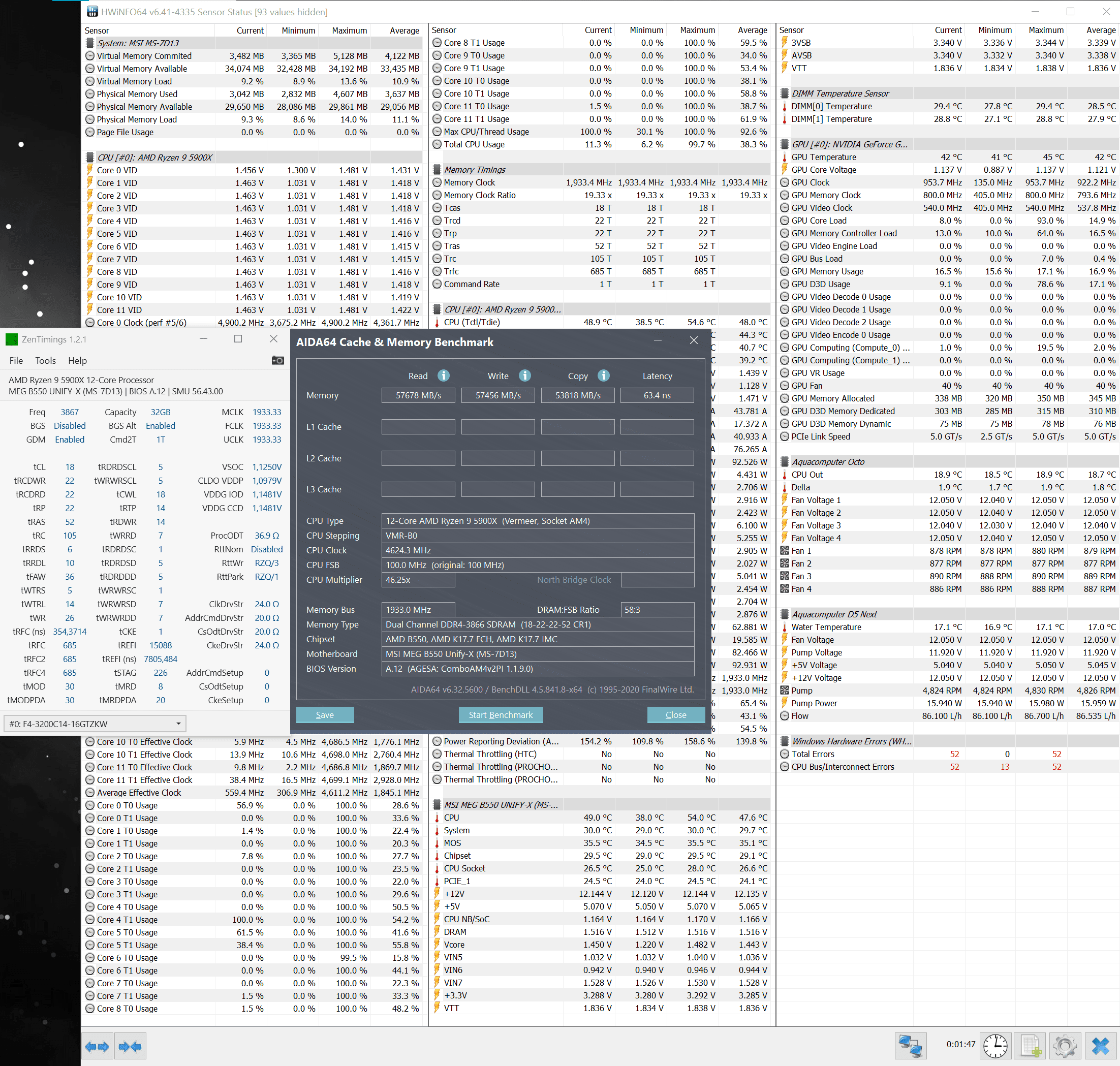Click the Write info icon in AIDA64
This screenshot has width=1120, height=1066.
tap(525, 375)
